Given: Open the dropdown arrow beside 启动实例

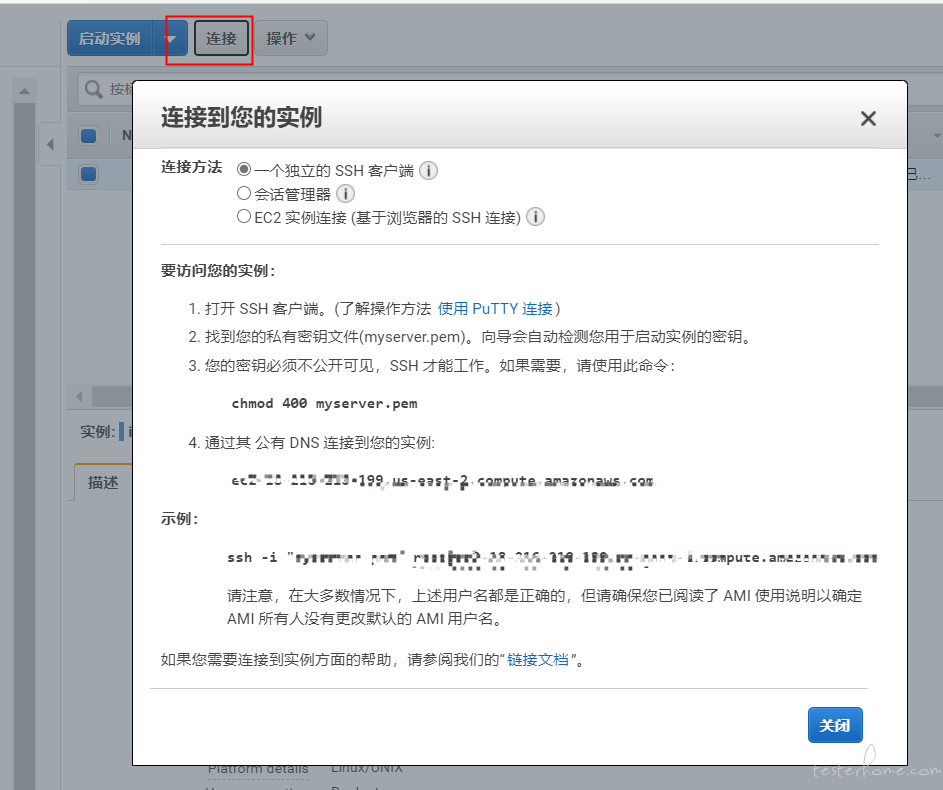Looking at the screenshot, I should coord(170,38).
